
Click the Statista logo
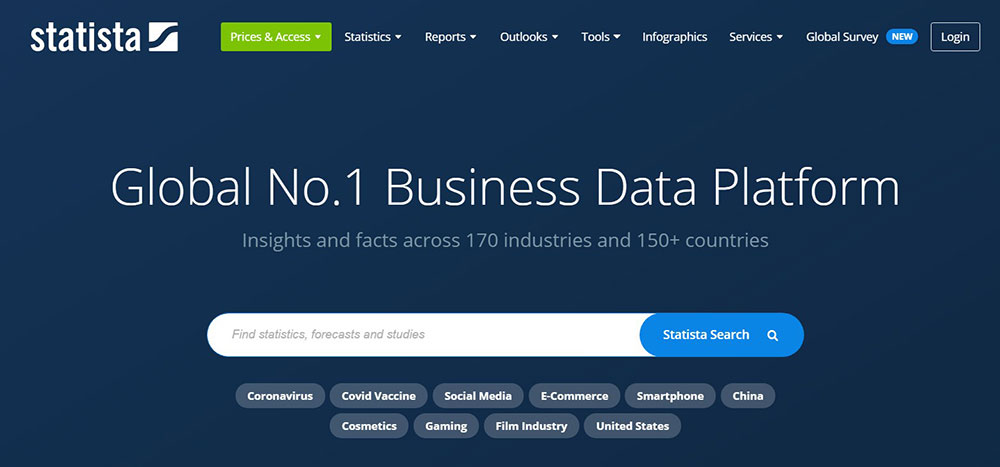click(x=105, y=37)
